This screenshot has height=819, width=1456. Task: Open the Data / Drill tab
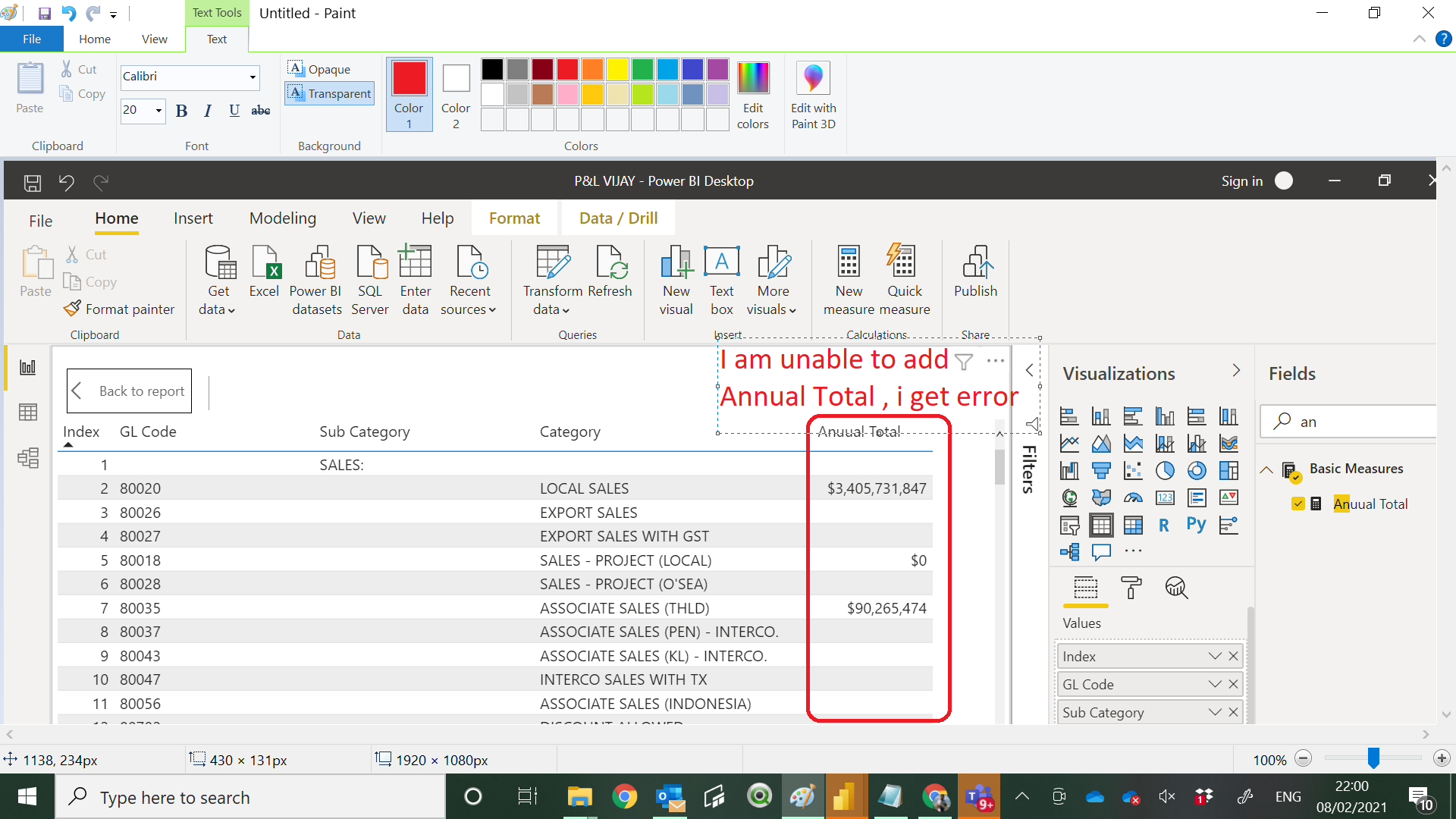tap(618, 218)
